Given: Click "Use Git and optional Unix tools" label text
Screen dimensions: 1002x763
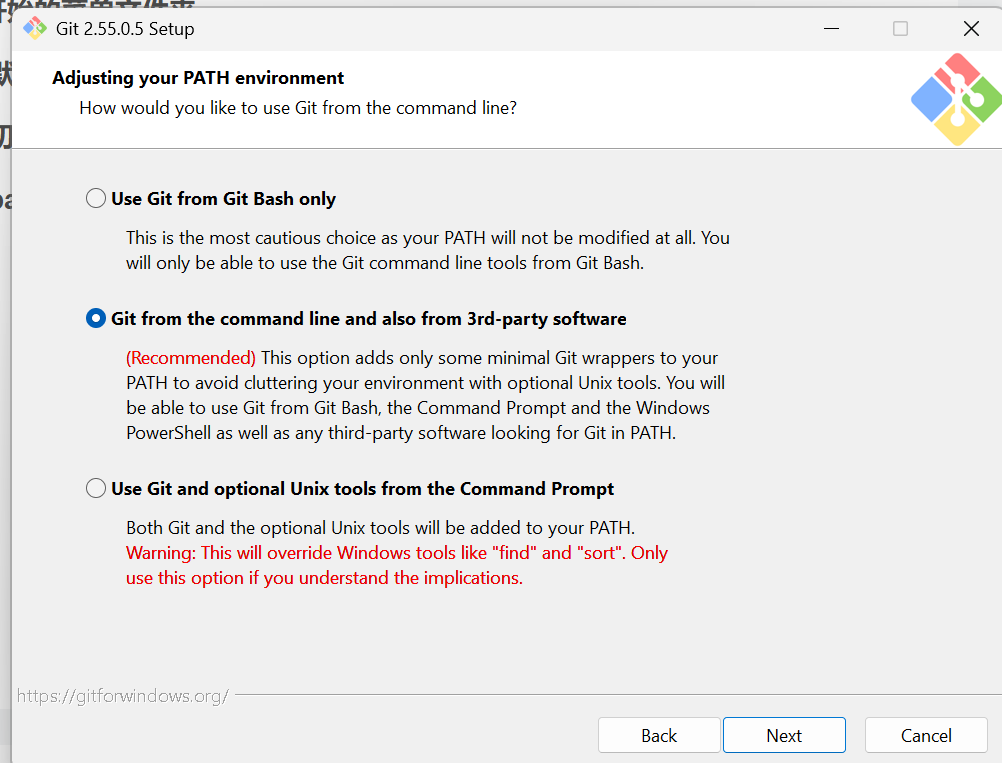Looking at the screenshot, I should [x=362, y=489].
